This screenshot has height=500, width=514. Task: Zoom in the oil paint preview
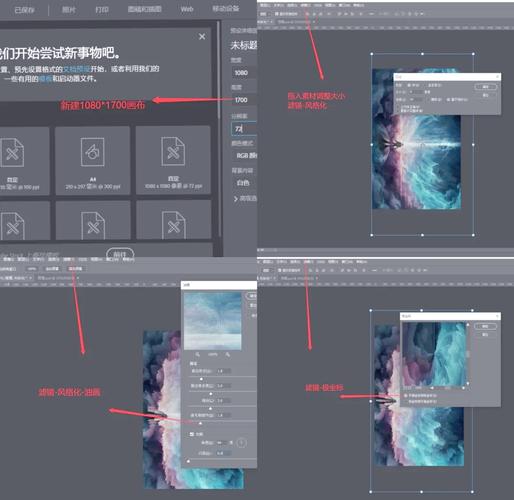pos(228,354)
